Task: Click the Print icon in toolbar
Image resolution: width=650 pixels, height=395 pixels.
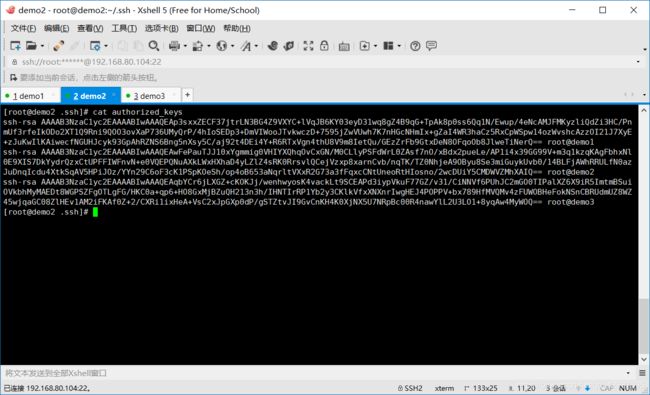Action: point(175,46)
